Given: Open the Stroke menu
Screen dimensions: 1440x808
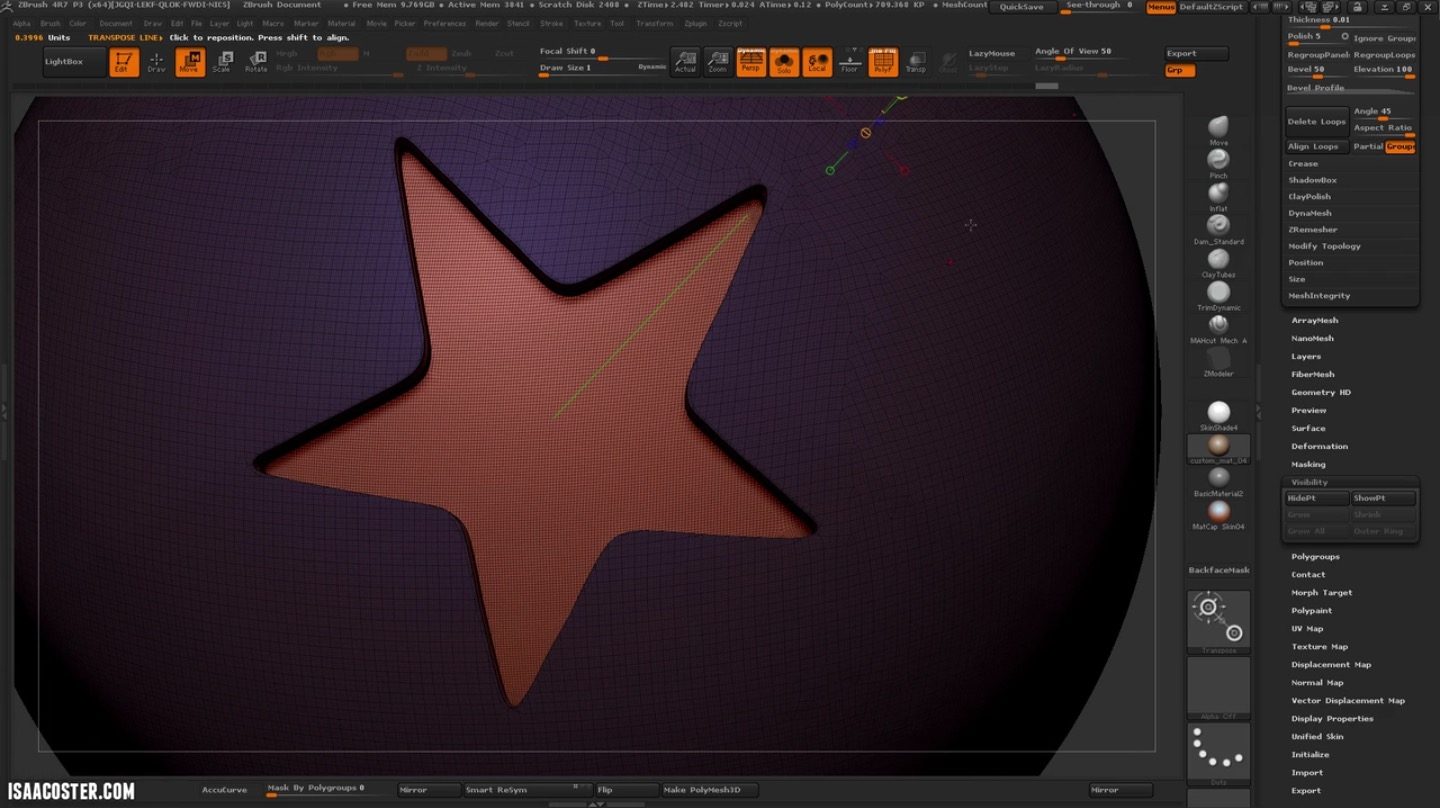Looking at the screenshot, I should click(551, 23).
